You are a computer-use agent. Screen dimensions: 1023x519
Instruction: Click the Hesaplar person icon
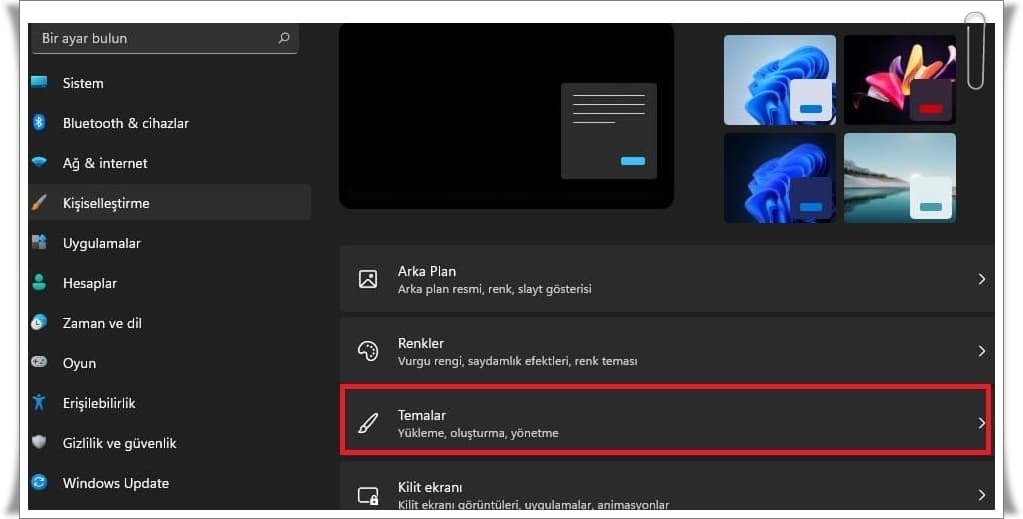[x=39, y=282]
